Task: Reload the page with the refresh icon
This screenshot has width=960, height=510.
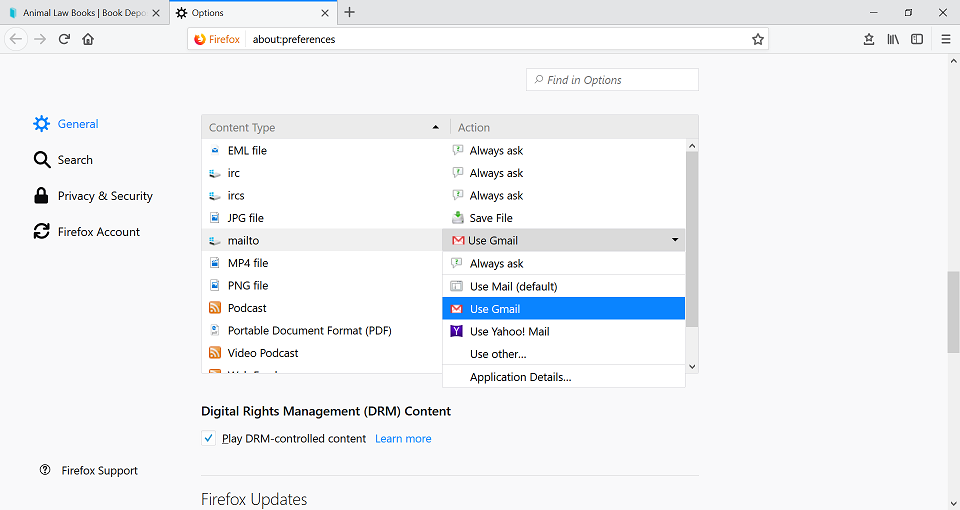Action: [64, 39]
